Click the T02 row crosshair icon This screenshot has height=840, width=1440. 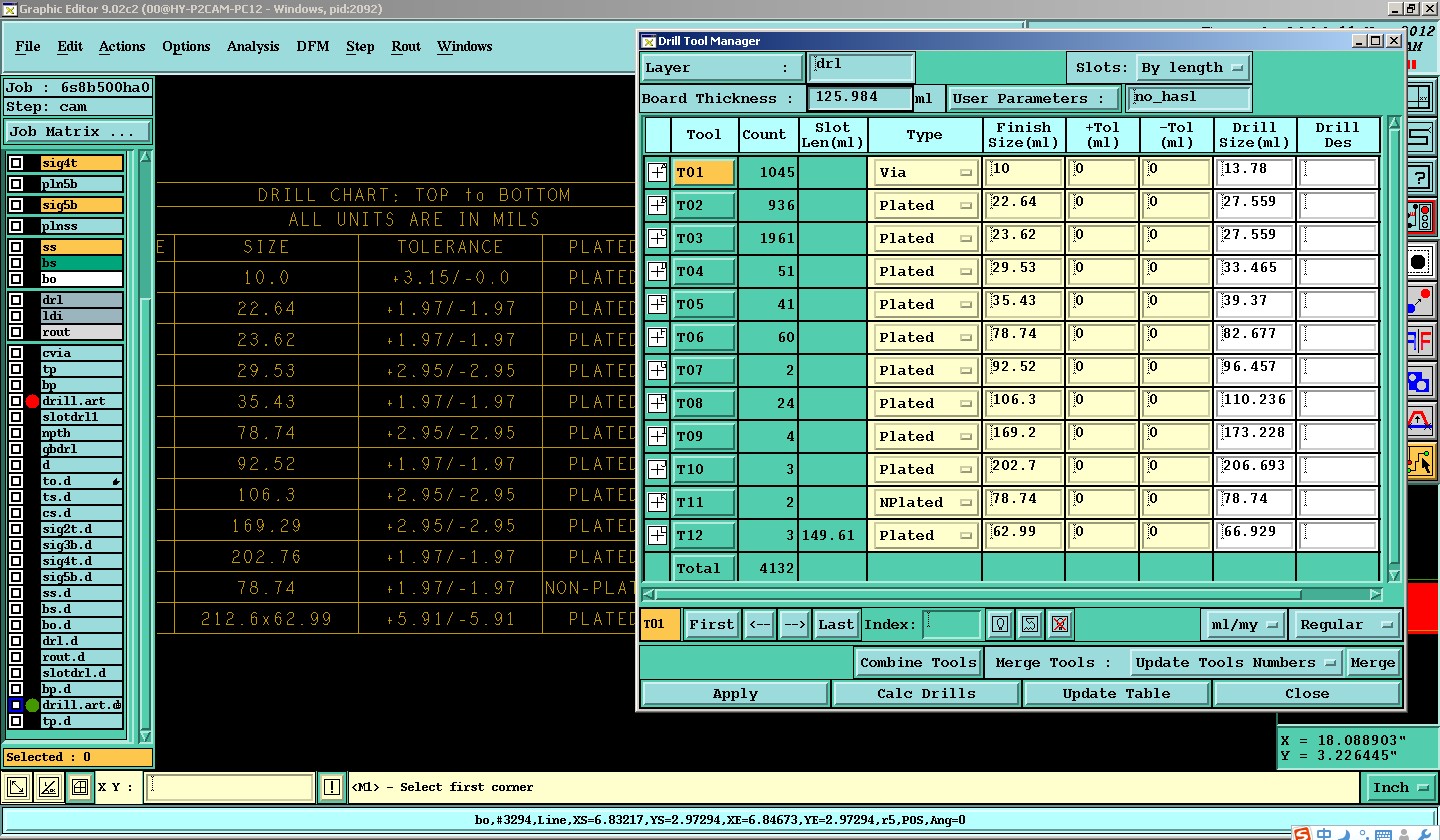[x=657, y=205]
